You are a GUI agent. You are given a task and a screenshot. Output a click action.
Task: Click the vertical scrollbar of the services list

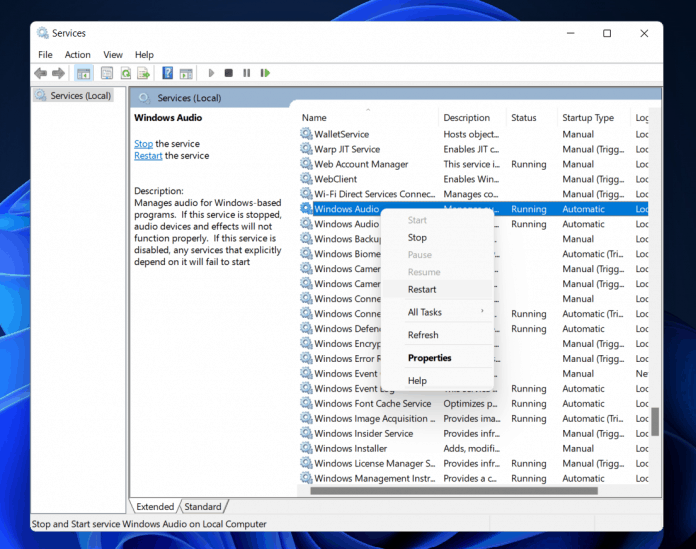point(655,420)
